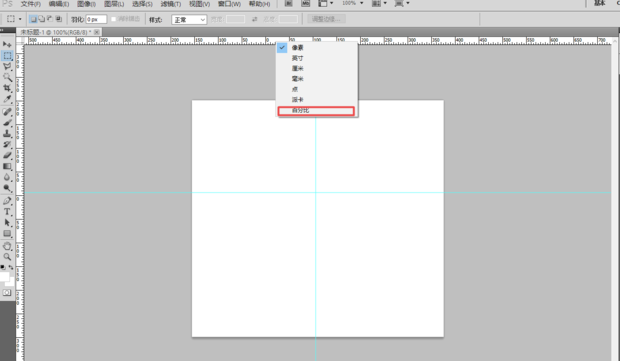Select the Clone Stamp tool
Image resolution: width=620 pixels, height=361 pixels.
point(7,133)
